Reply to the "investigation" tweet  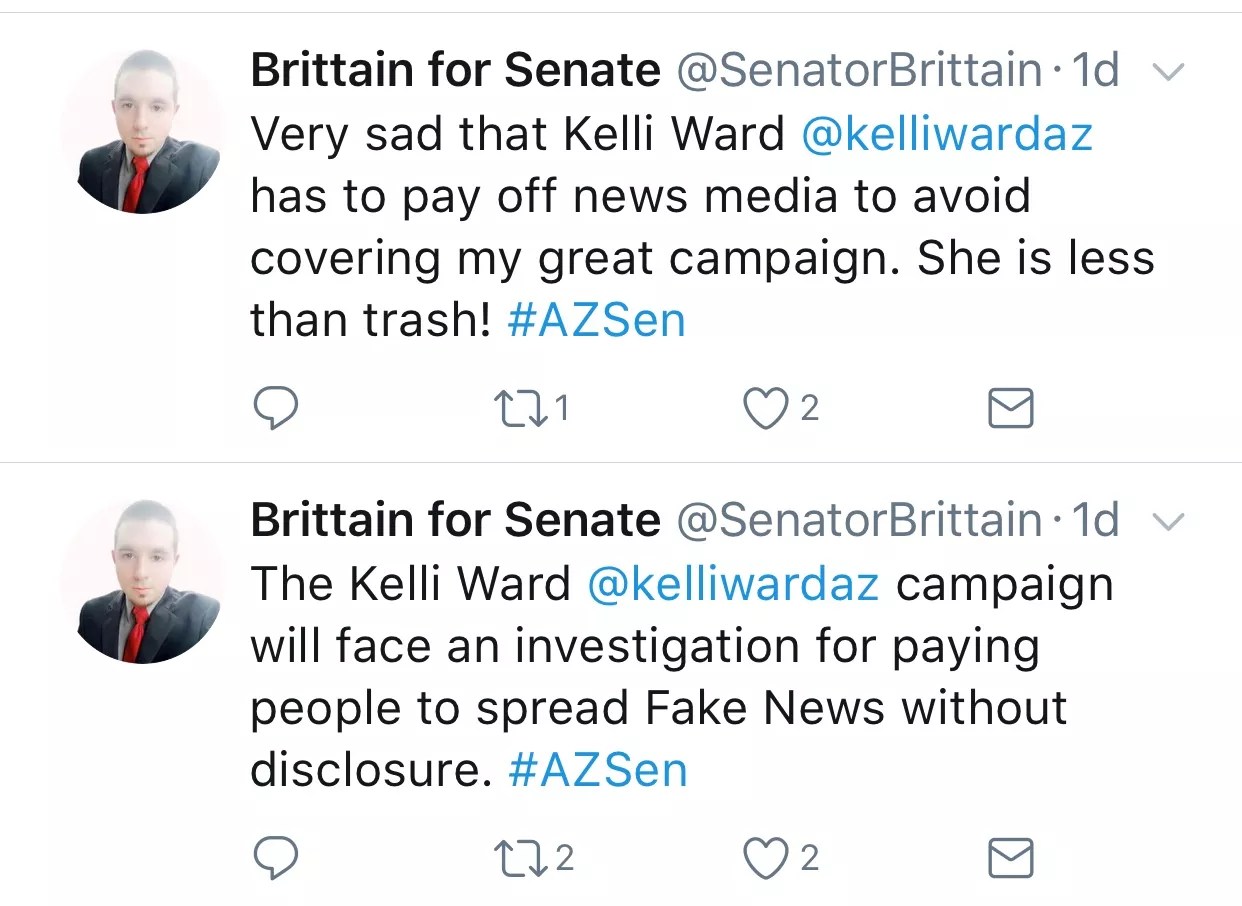pyautogui.click(x=272, y=858)
